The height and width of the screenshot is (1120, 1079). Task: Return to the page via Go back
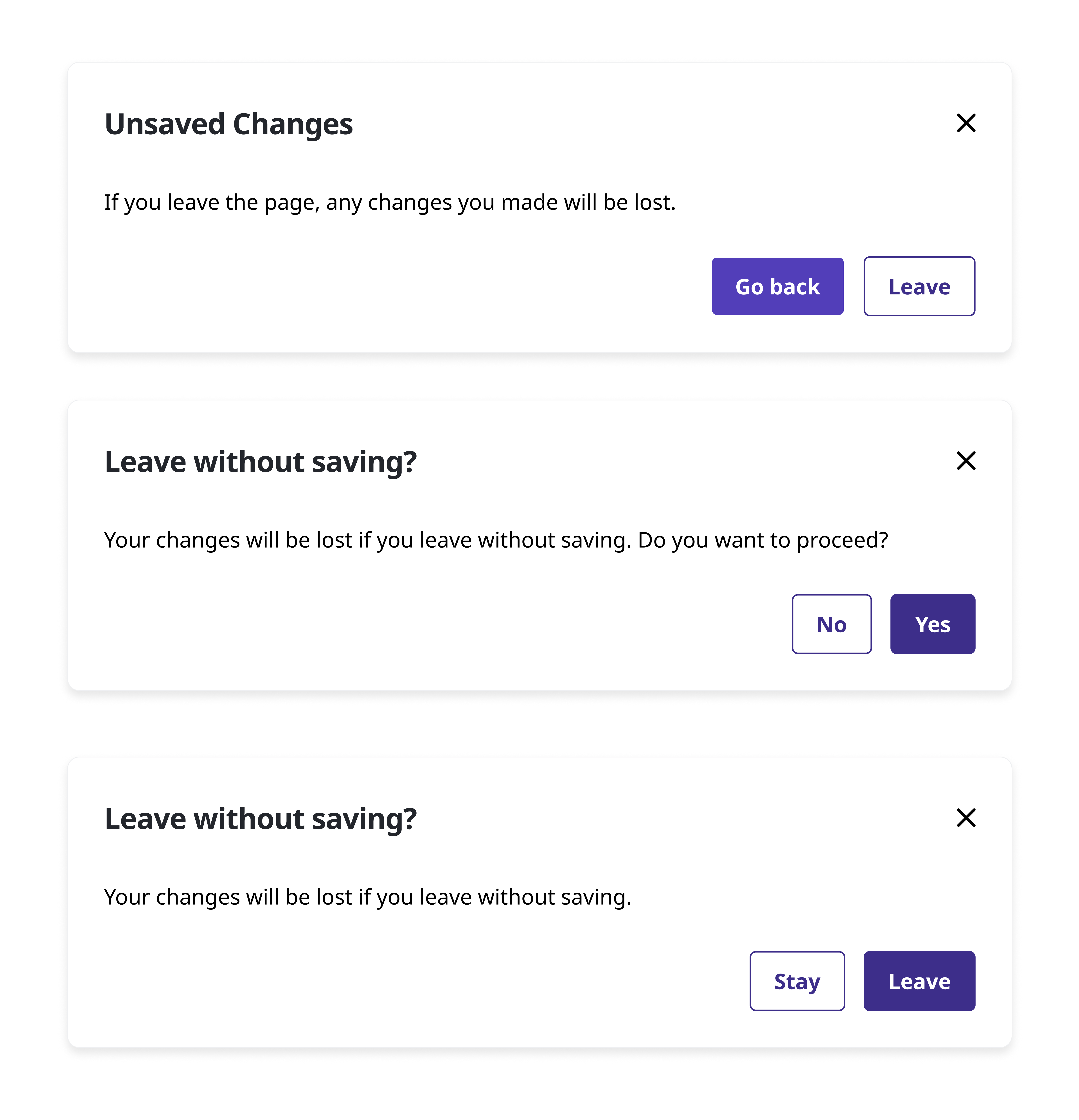[x=777, y=286]
